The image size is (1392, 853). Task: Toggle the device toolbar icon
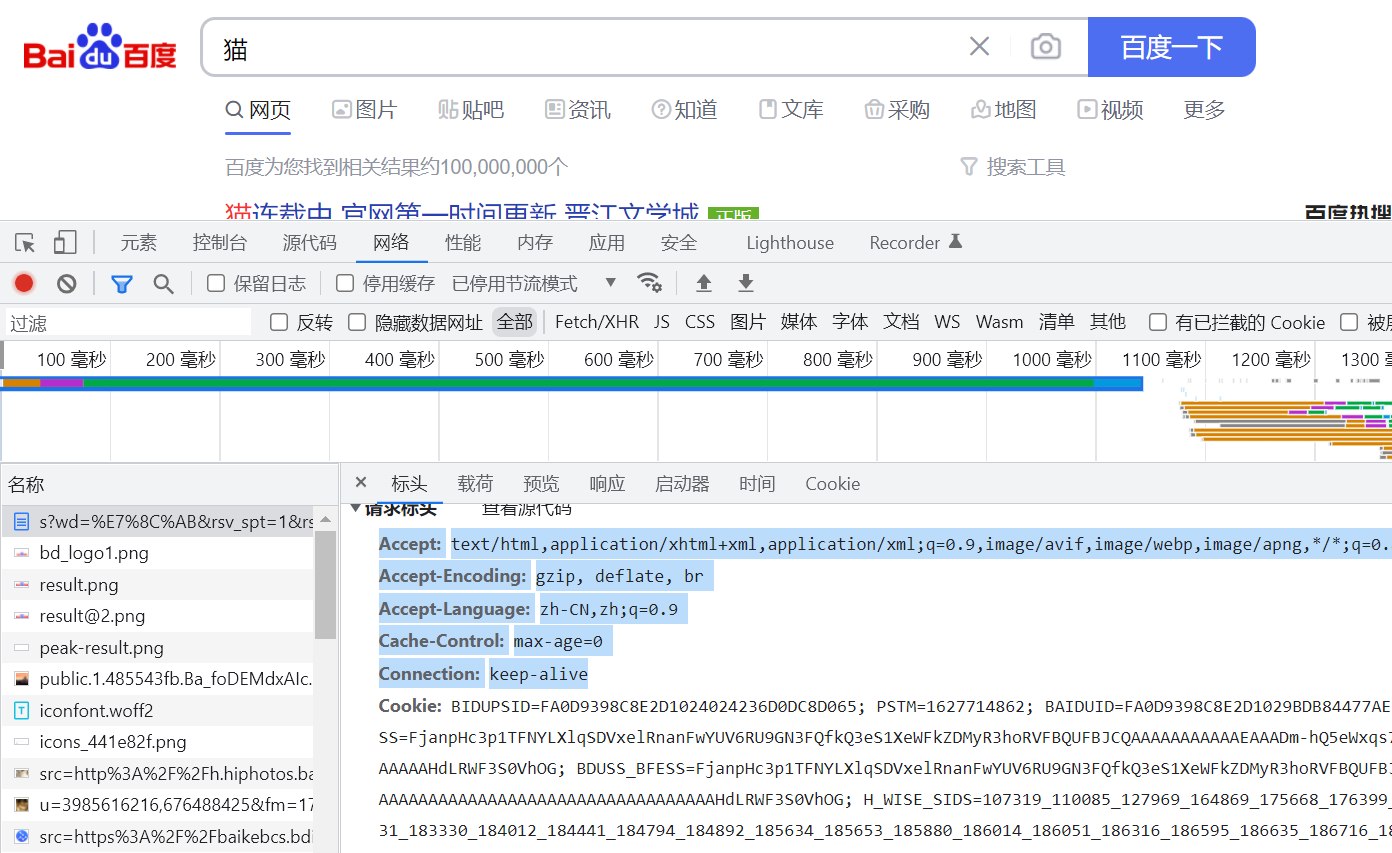65,243
